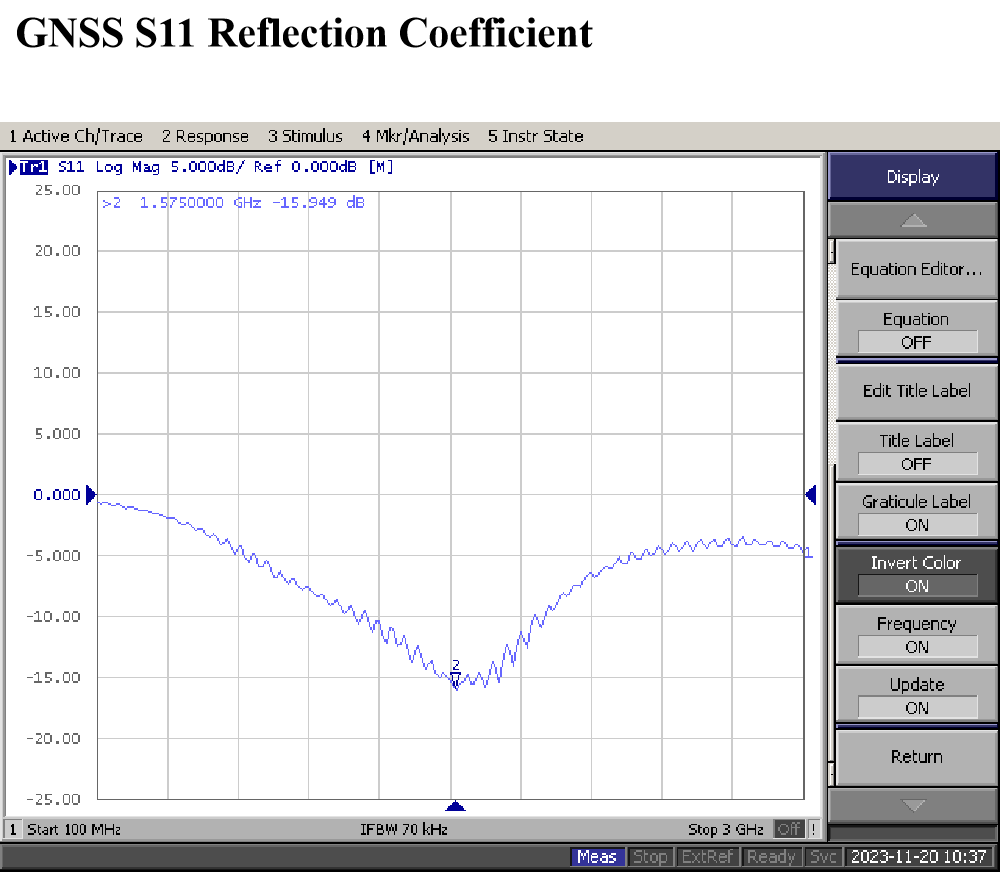Select marker 1 at trace right end

[x=808, y=552]
